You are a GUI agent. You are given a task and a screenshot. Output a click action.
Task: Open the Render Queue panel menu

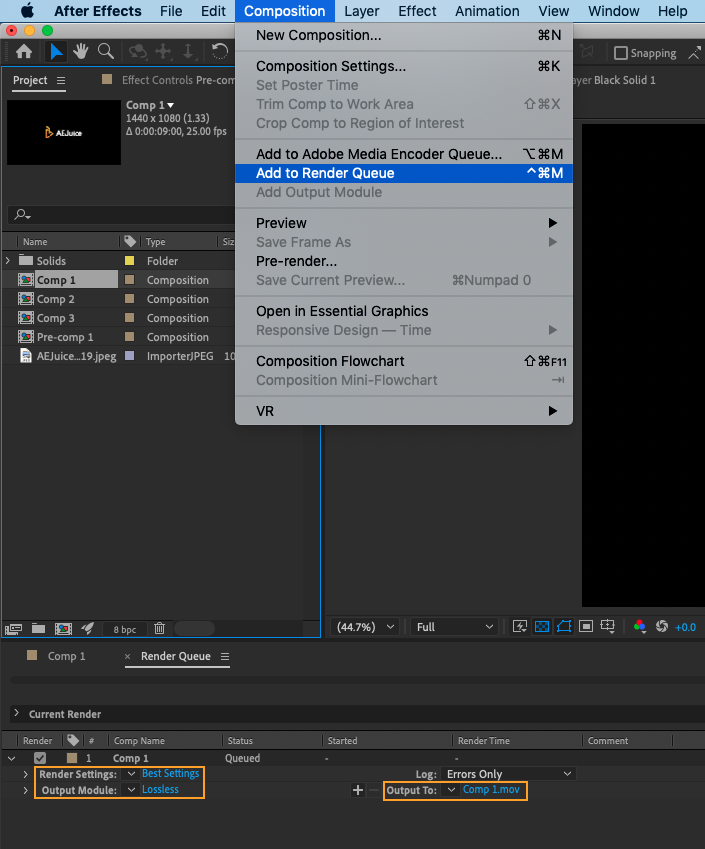point(225,657)
